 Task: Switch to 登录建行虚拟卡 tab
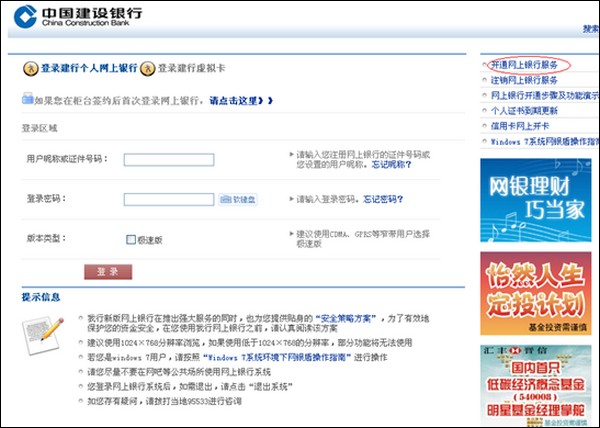(192, 68)
